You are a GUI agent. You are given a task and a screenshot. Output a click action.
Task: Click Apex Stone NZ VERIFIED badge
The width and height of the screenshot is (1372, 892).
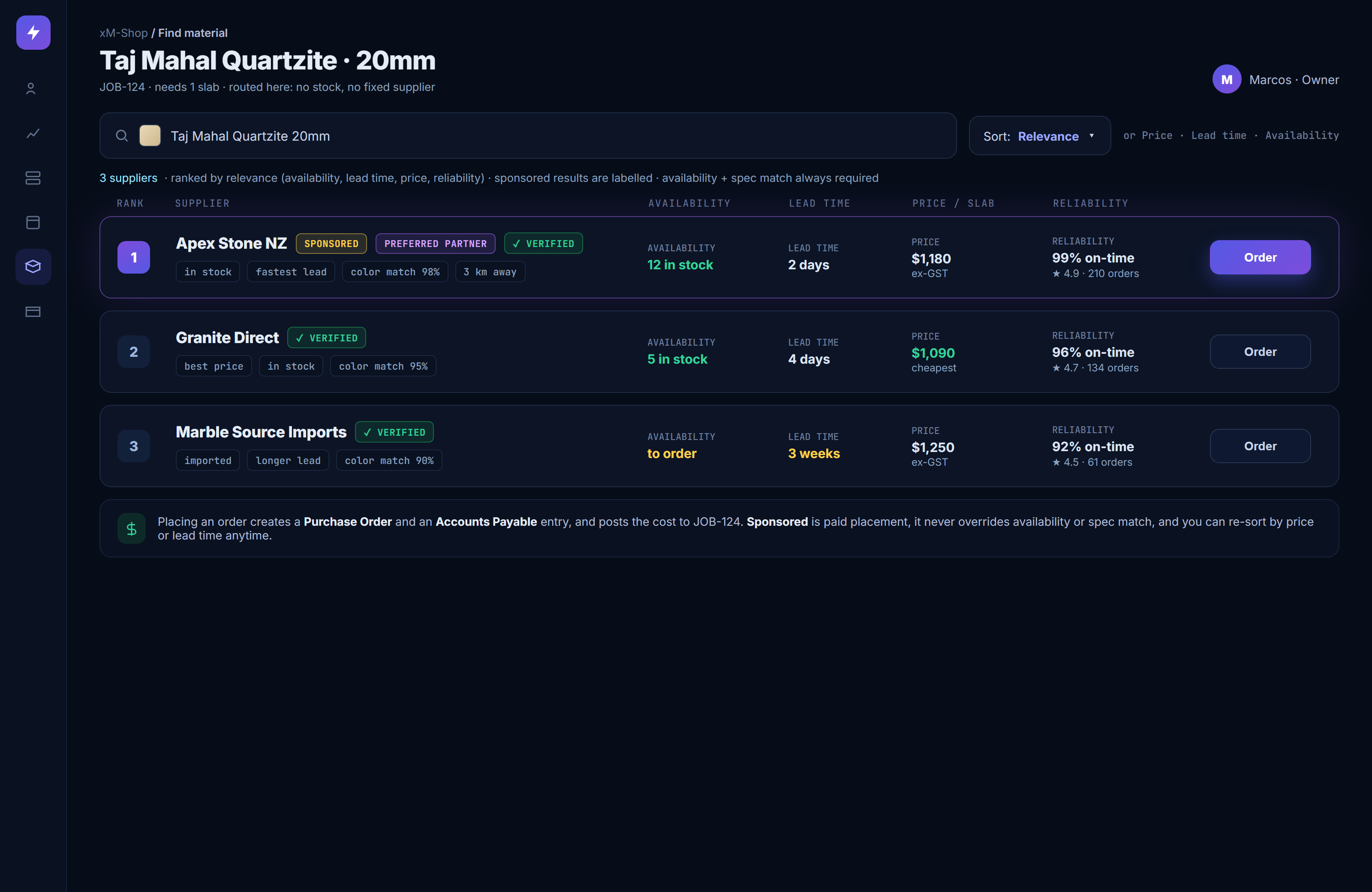click(x=543, y=243)
